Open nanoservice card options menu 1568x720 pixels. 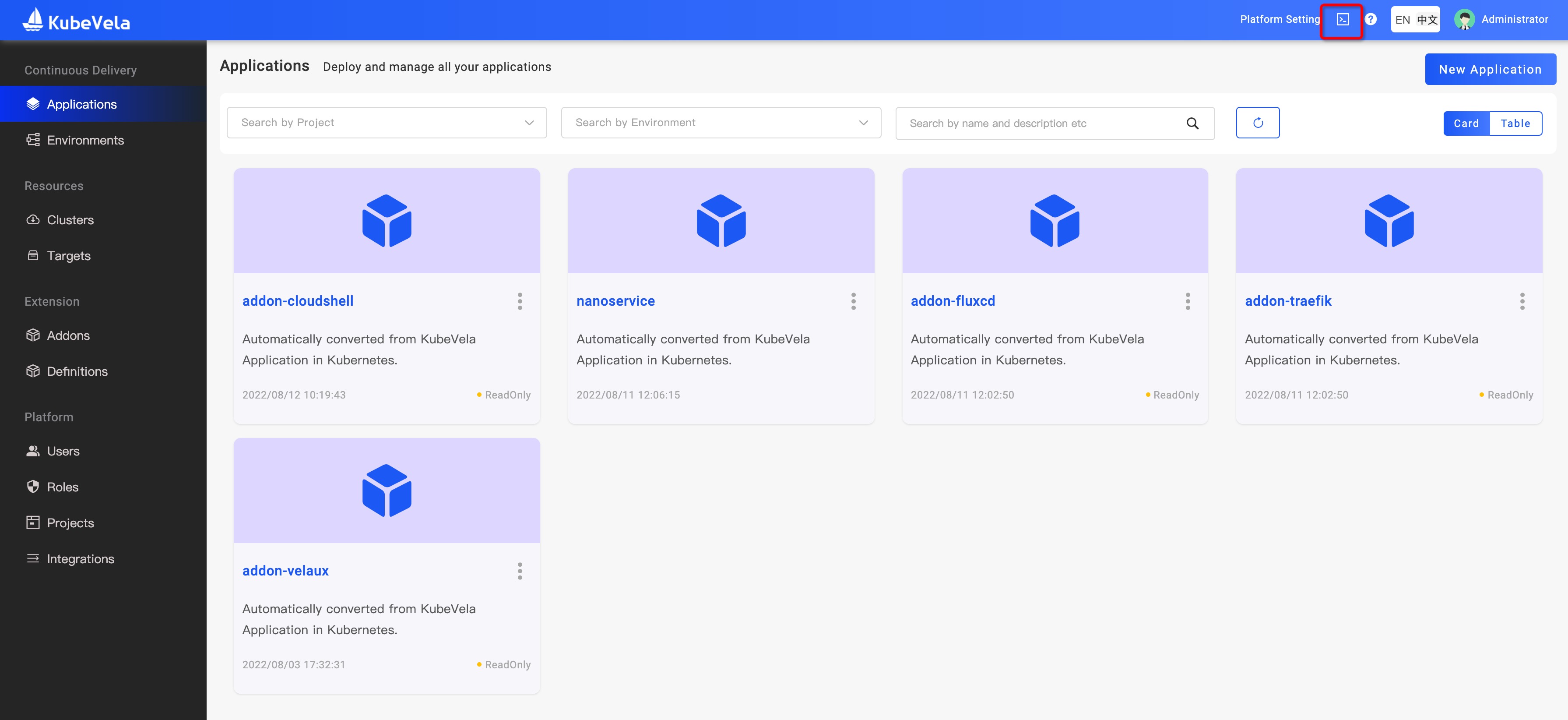coord(854,301)
